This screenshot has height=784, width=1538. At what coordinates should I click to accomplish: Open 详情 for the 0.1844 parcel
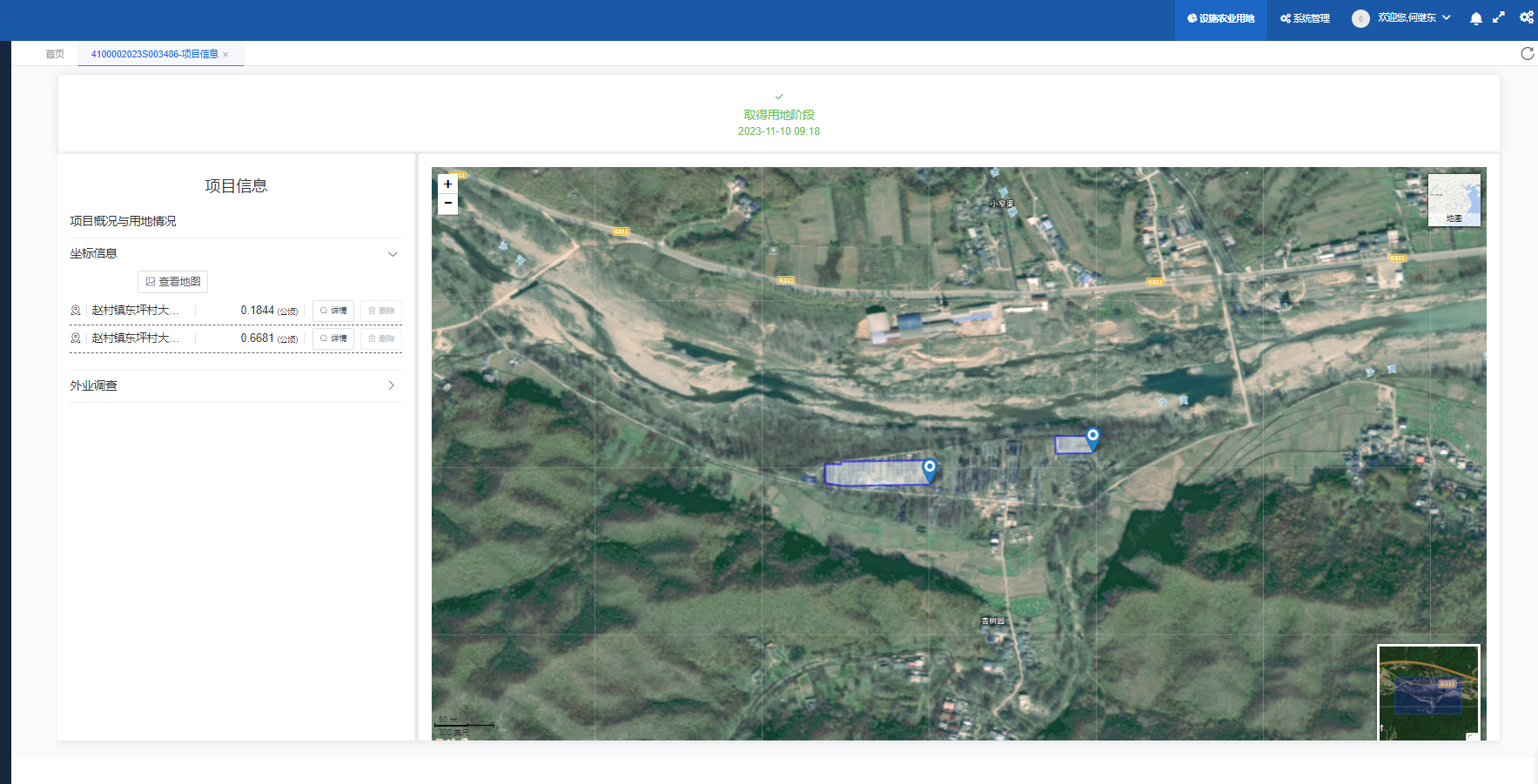point(333,311)
